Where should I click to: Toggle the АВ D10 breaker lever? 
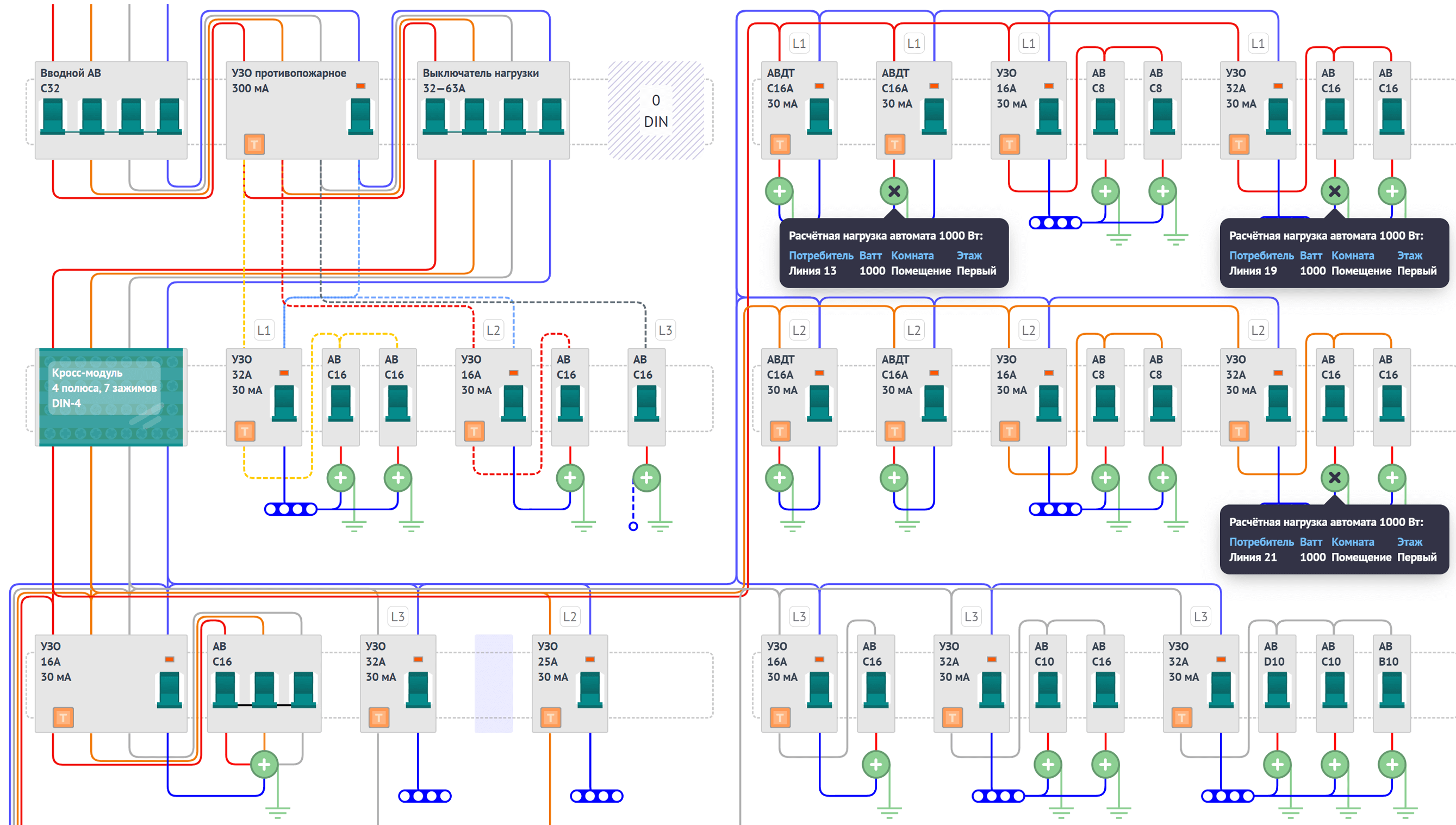[1277, 690]
